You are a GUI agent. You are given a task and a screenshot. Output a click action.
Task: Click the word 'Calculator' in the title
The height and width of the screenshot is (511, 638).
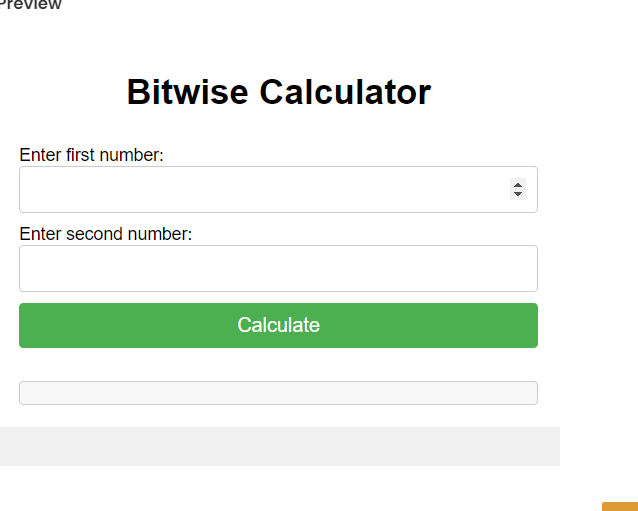click(x=345, y=92)
